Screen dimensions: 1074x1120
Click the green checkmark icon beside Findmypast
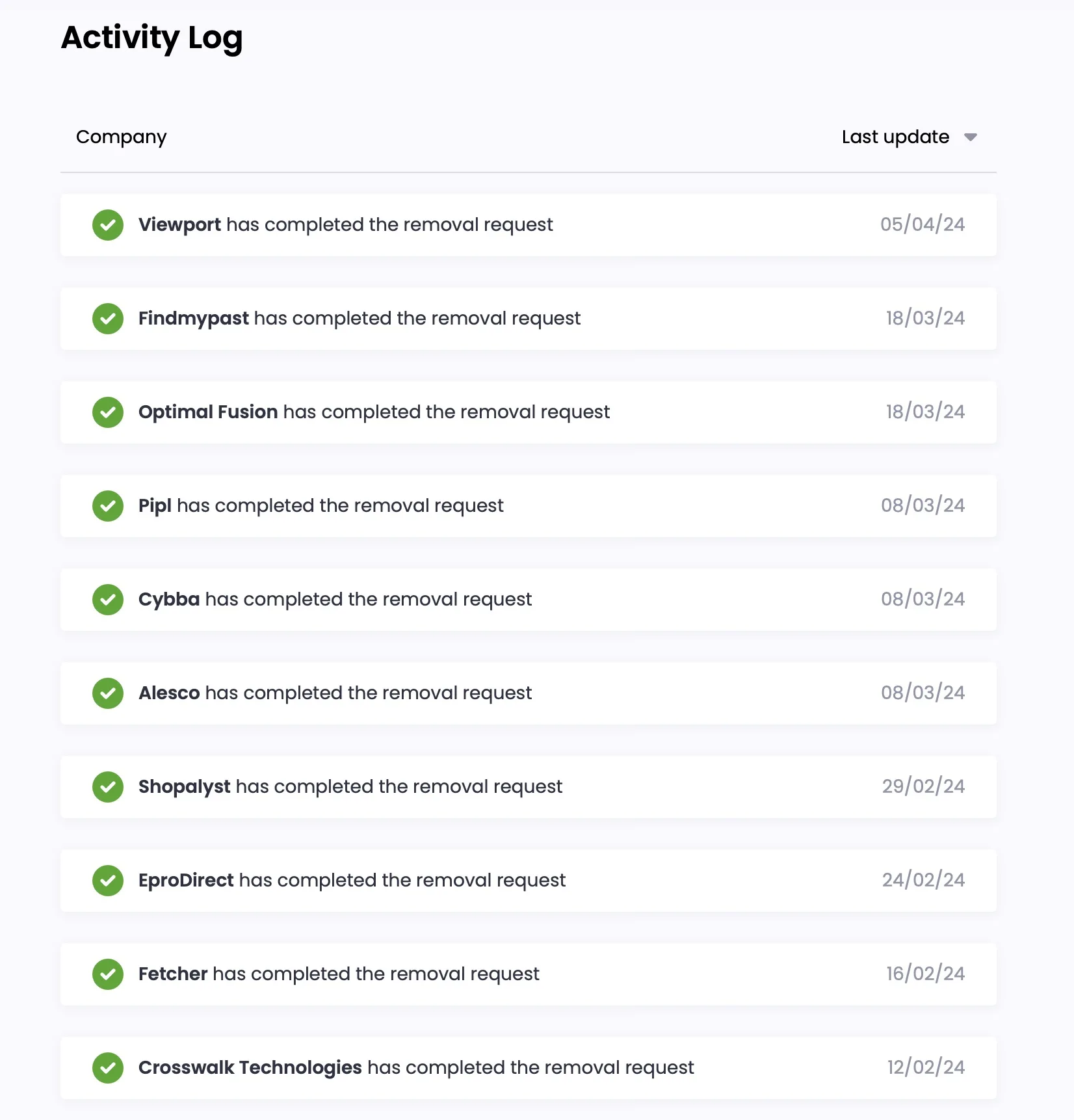(x=108, y=319)
